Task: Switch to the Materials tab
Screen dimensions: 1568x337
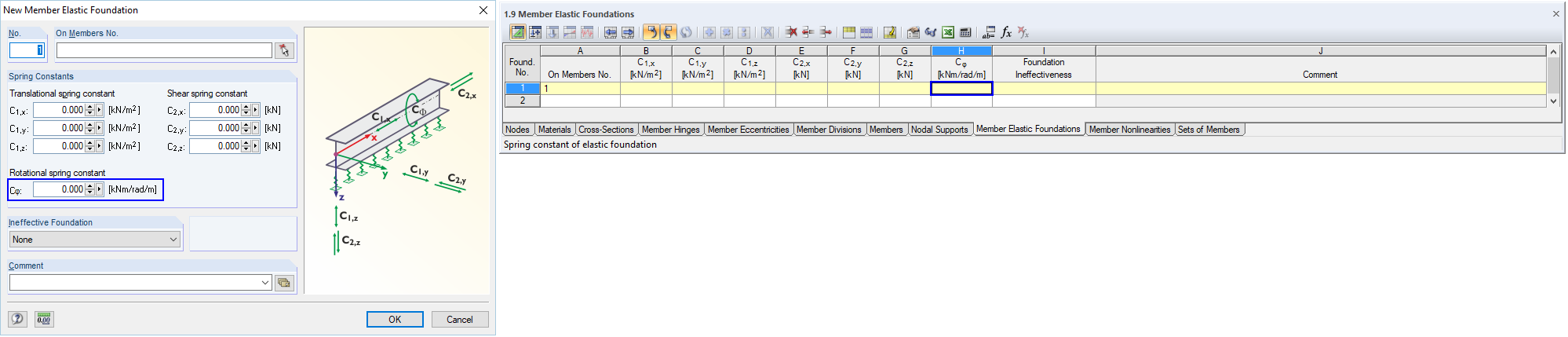Action: pos(554,130)
